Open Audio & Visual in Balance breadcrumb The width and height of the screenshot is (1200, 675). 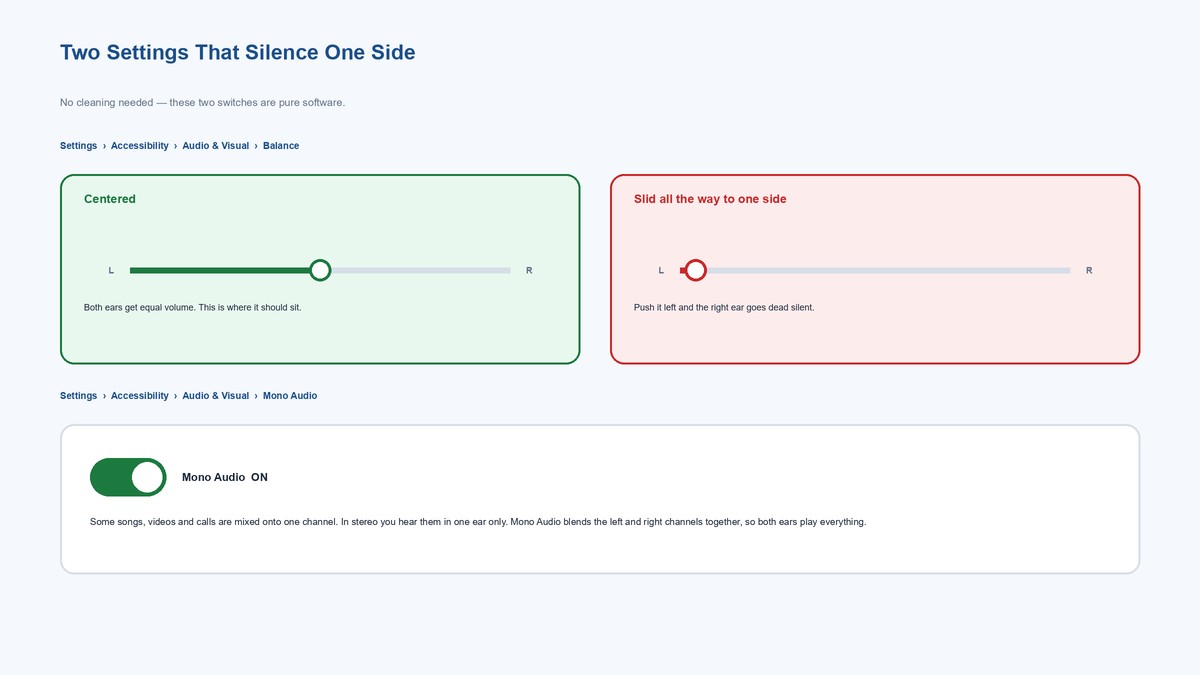216,146
